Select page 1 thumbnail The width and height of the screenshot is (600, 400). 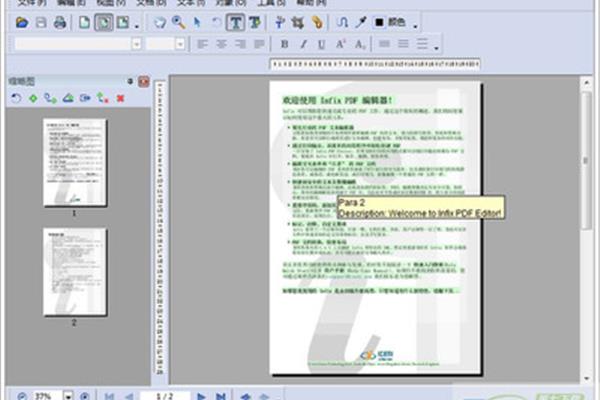tap(75, 162)
